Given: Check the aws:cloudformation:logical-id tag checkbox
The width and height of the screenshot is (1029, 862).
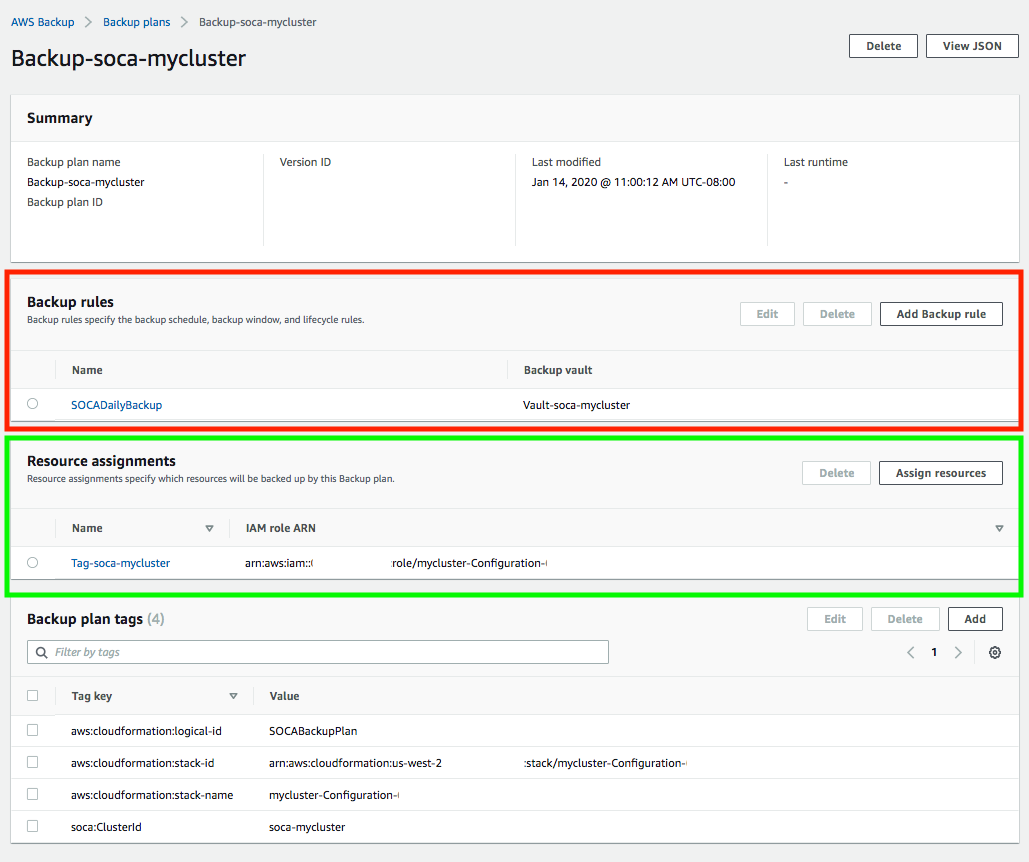Looking at the screenshot, I should [33, 730].
